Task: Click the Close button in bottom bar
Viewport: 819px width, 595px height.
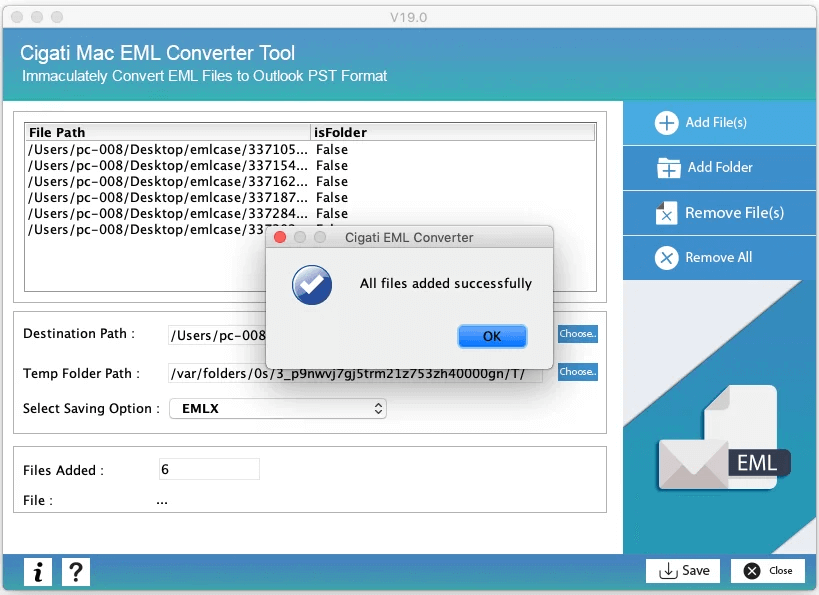Action: (768, 570)
